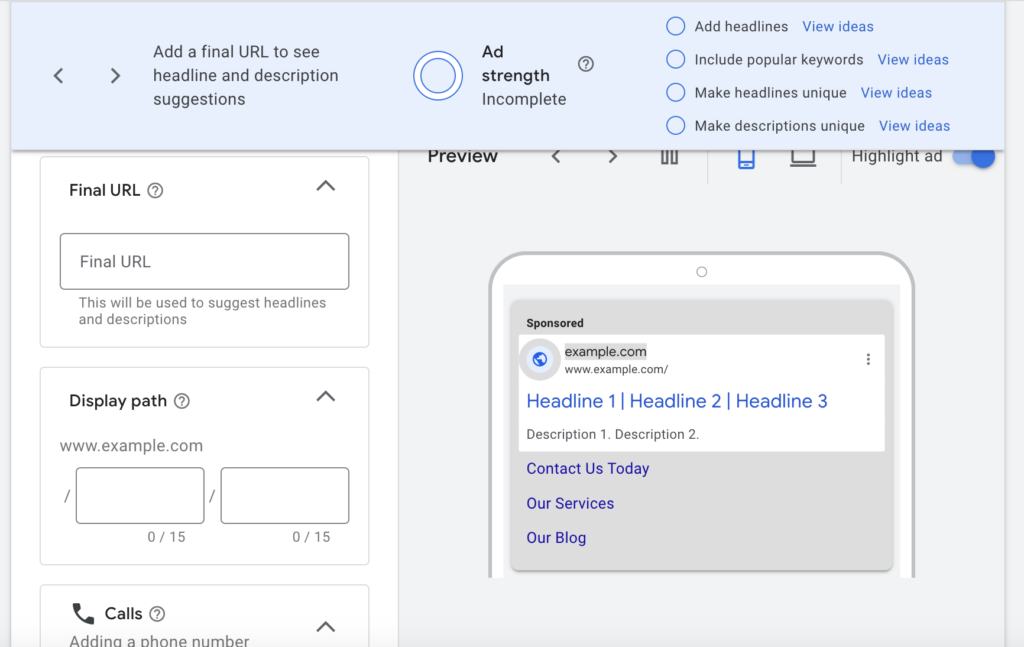
Task: Click into the Final URL input field
Action: [204, 261]
